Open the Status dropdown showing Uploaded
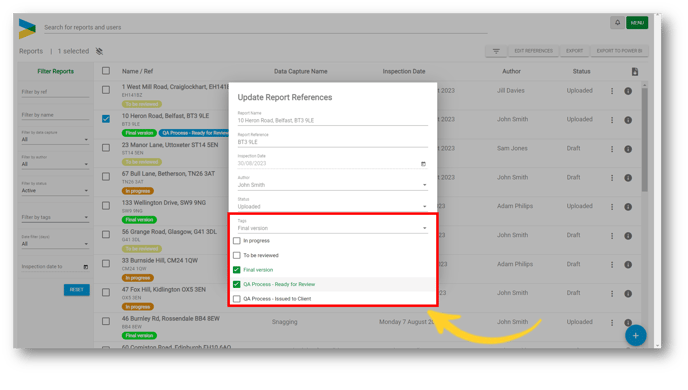688x390 pixels. coord(332,204)
